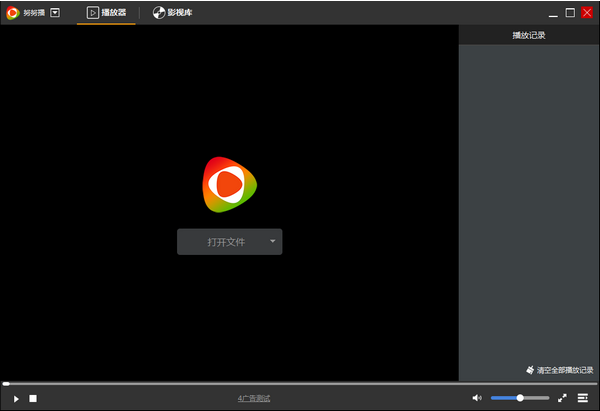Switch to the 影视库 tab
Viewport: 600px width, 411px height.
coord(173,13)
